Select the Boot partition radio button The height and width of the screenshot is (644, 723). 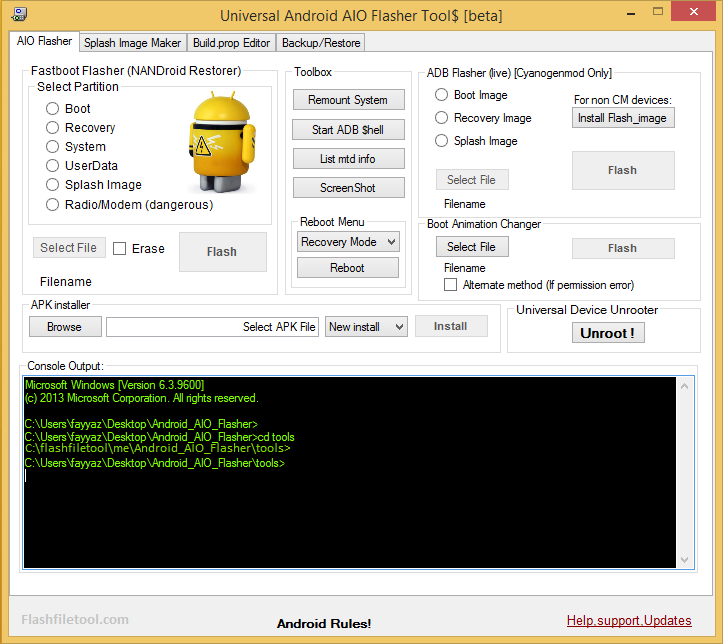tap(53, 109)
